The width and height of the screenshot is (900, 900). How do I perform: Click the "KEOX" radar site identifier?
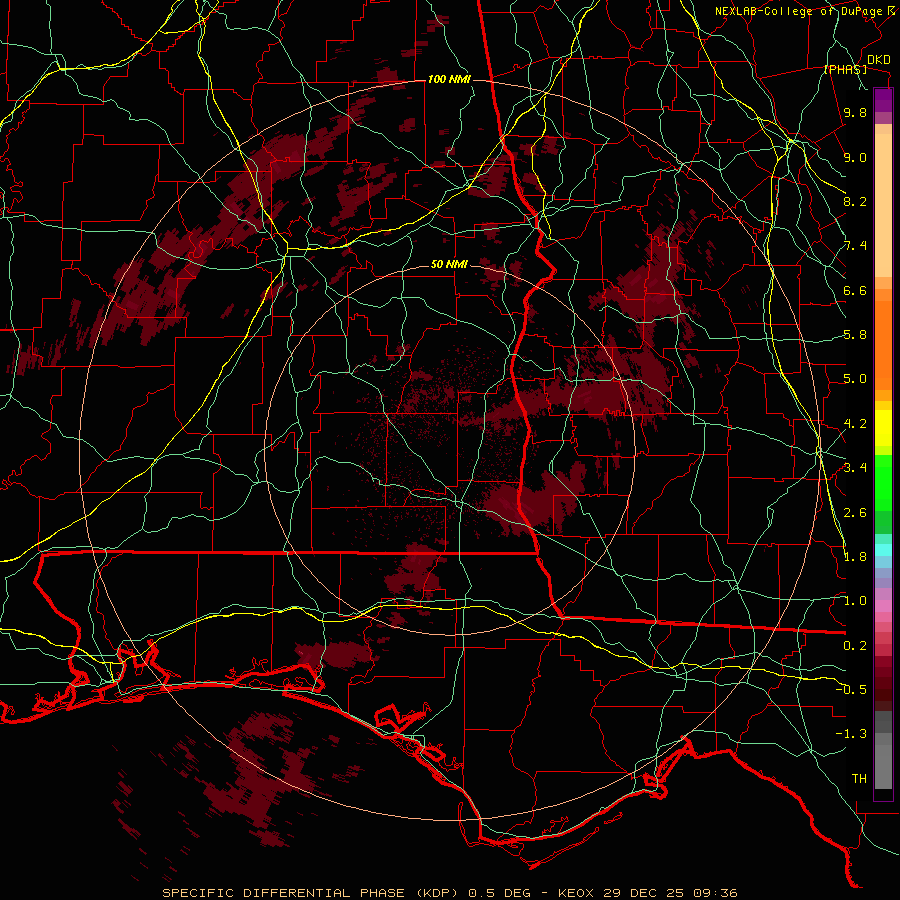577,893
